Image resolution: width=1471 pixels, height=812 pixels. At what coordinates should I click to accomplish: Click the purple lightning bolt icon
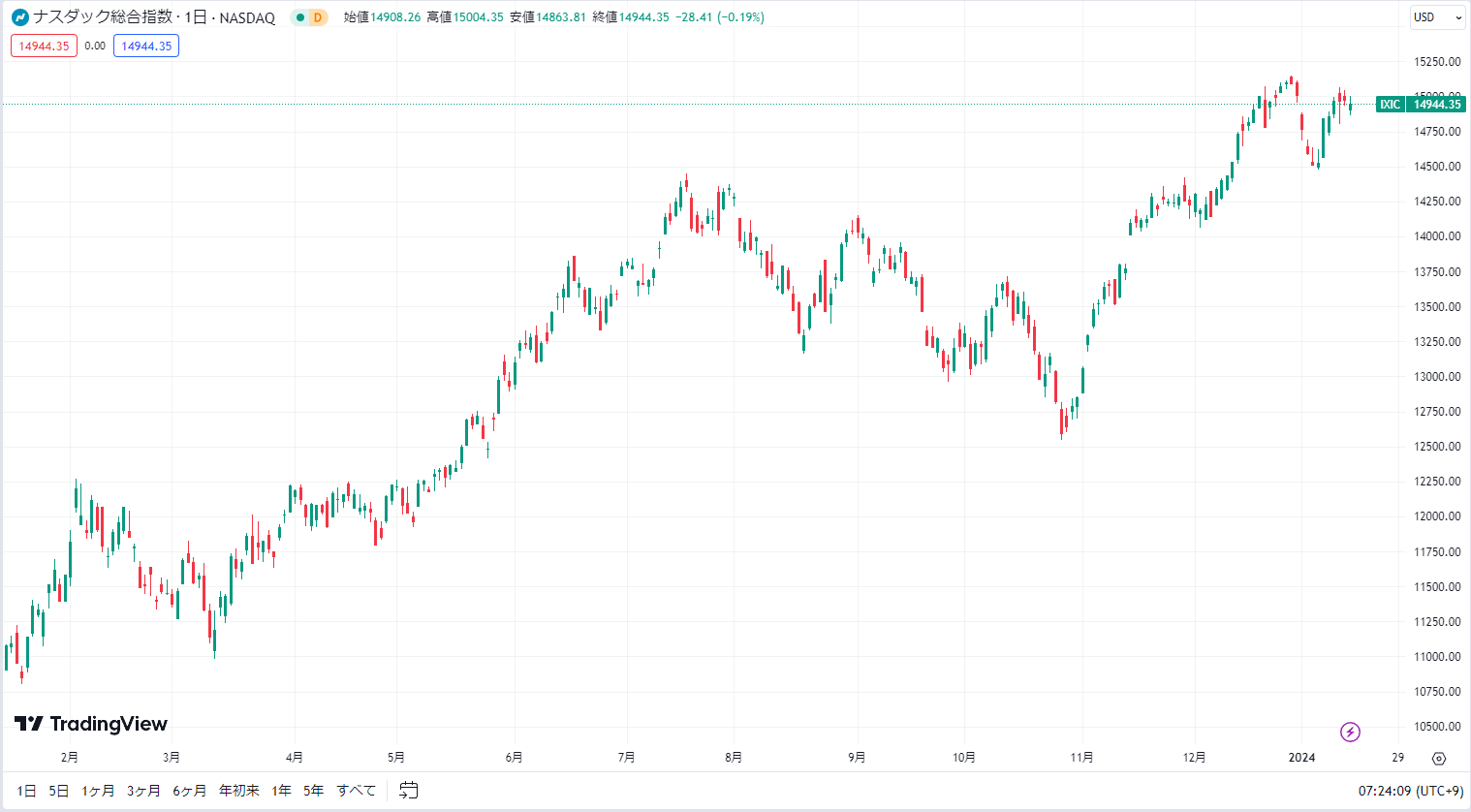[1350, 732]
